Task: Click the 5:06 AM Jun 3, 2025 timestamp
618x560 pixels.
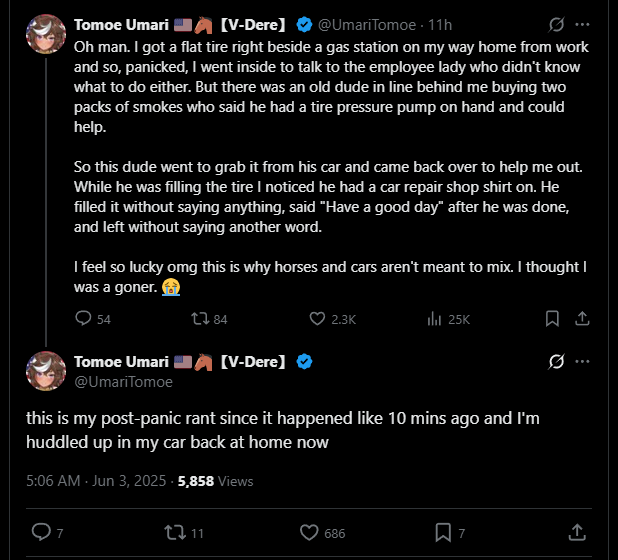Action: [94, 481]
